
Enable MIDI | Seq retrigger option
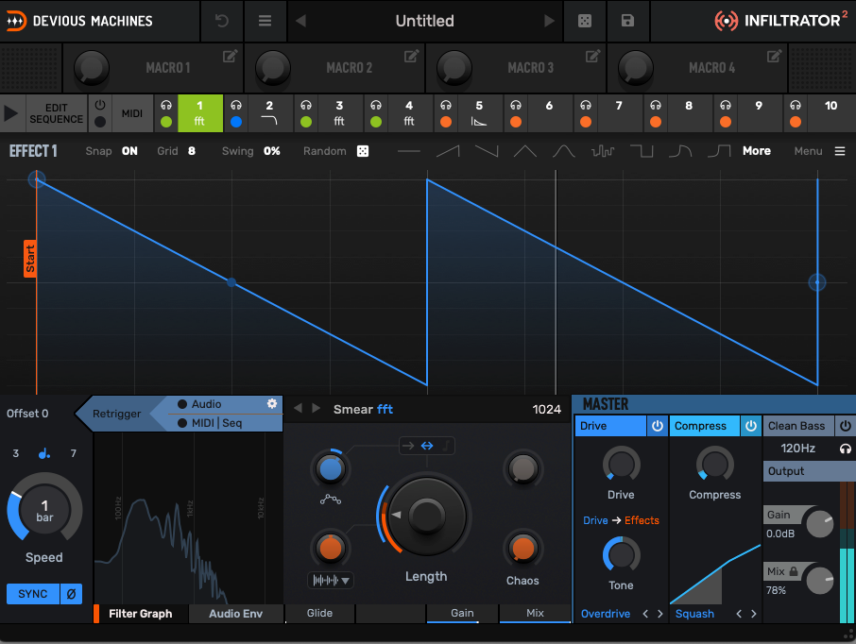point(210,423)
